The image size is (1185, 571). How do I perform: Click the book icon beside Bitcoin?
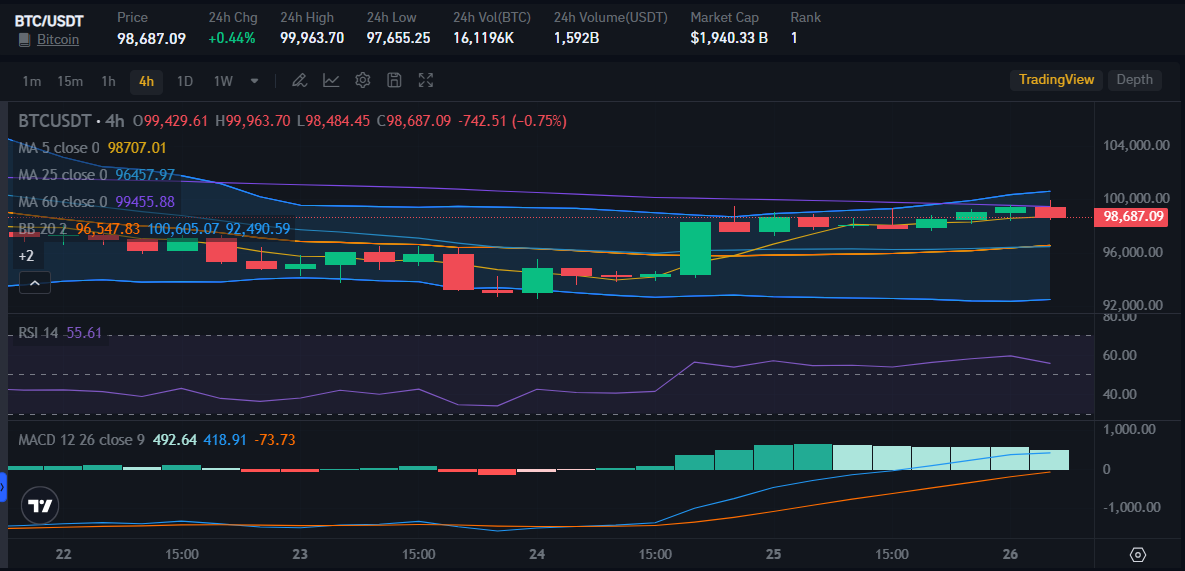tap(25, 39)
